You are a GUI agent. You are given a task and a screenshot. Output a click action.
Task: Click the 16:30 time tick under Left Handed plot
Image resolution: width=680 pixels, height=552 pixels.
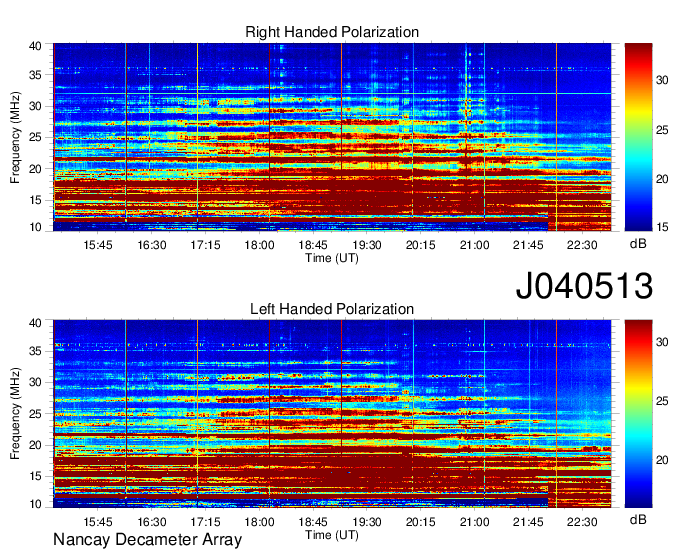coord(152,522)
